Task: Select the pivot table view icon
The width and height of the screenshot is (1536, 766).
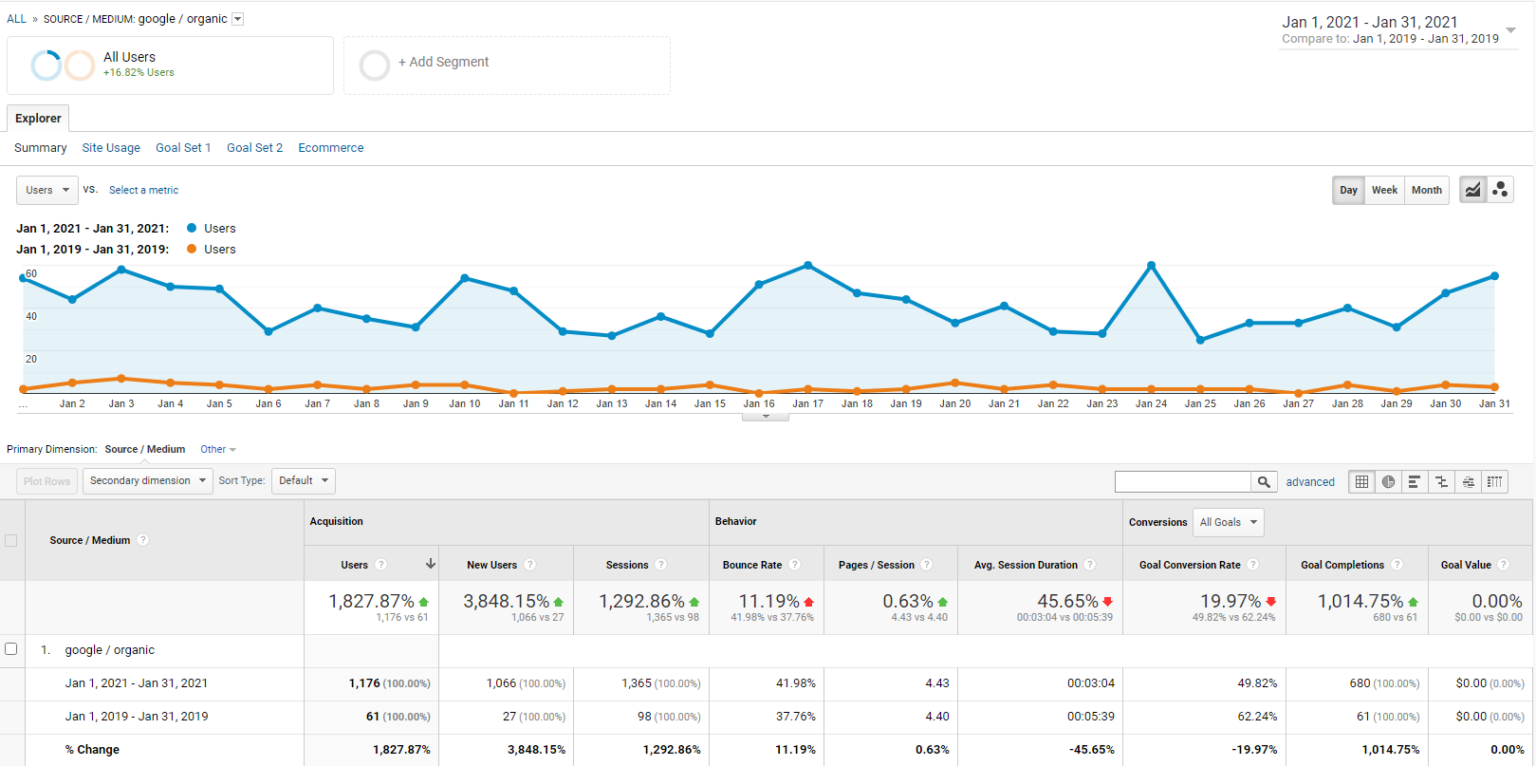Action: [1494, 482]
